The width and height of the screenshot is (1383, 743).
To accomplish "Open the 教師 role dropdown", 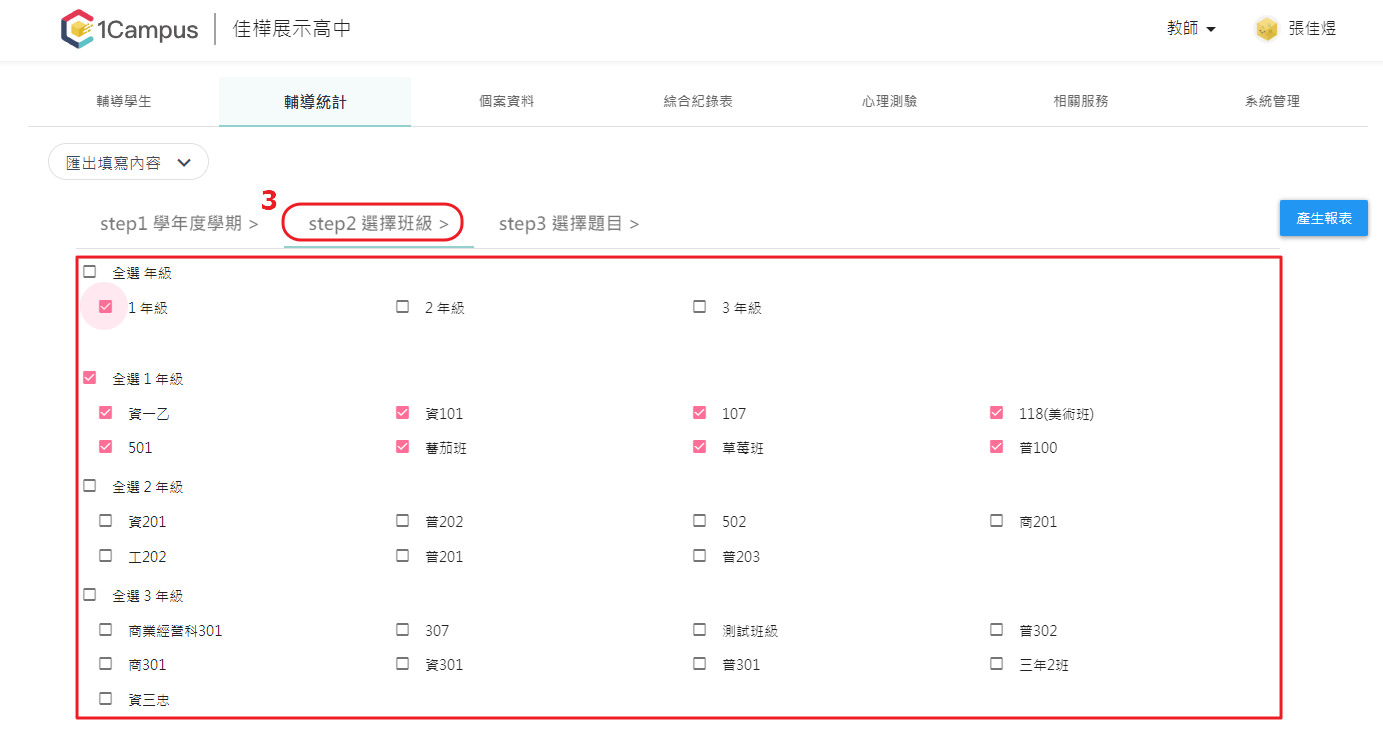I will pos(1191,29).
